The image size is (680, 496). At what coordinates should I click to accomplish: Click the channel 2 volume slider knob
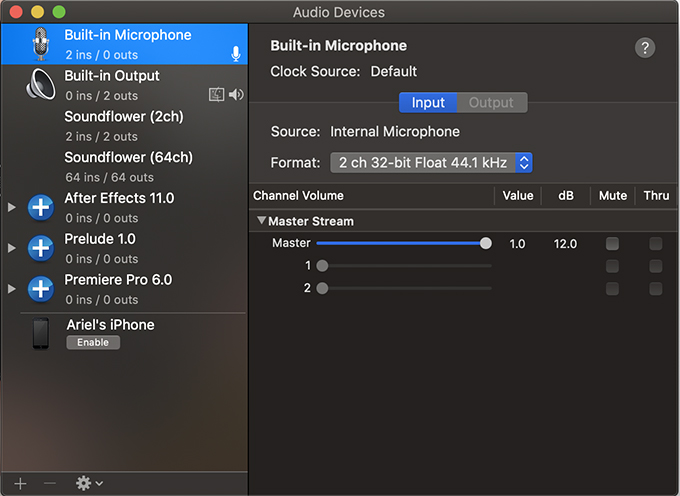tap(322, 288)
